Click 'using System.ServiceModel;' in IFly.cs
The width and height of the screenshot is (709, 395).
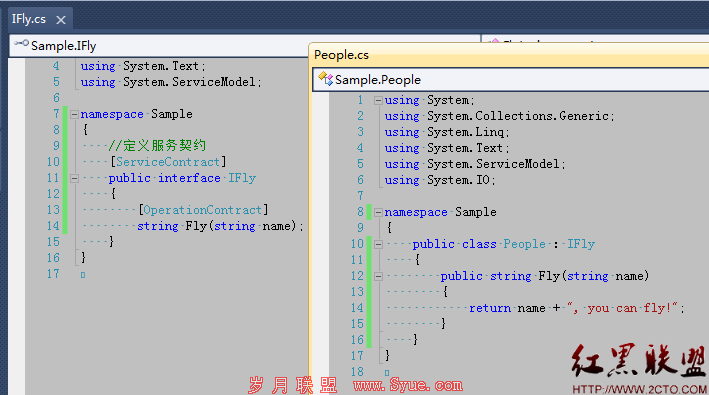tap(171, 82)
